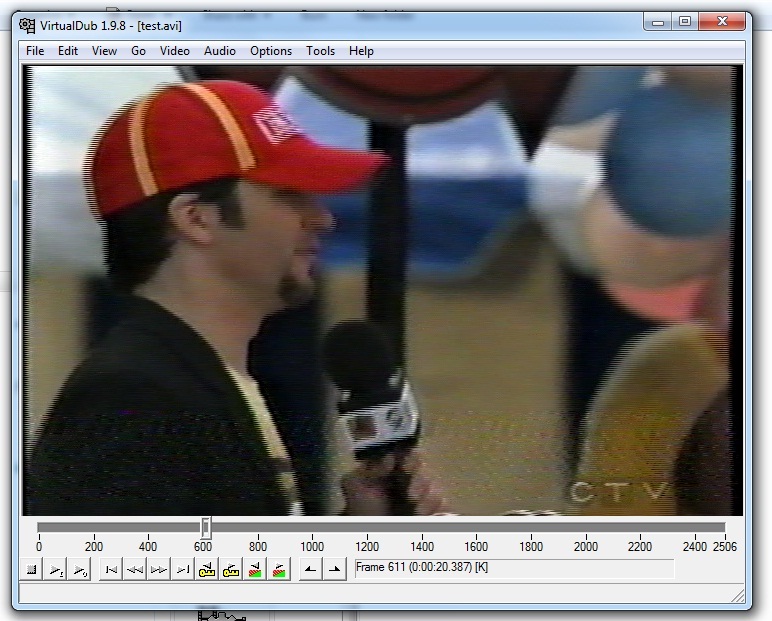The height and width of the screenshot is (621, 772).
Task: Open the Edit menu
Action: click(x=68, y=51)
